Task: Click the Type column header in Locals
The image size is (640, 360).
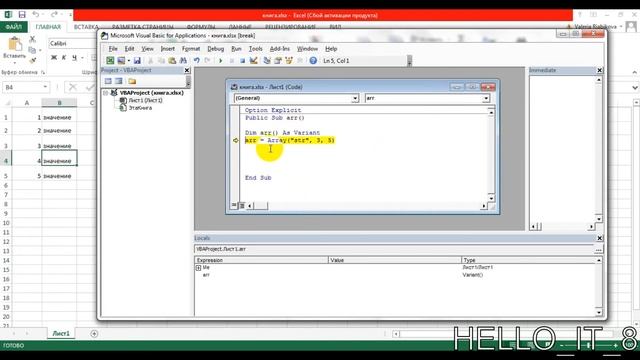Action: pos(528,260)
